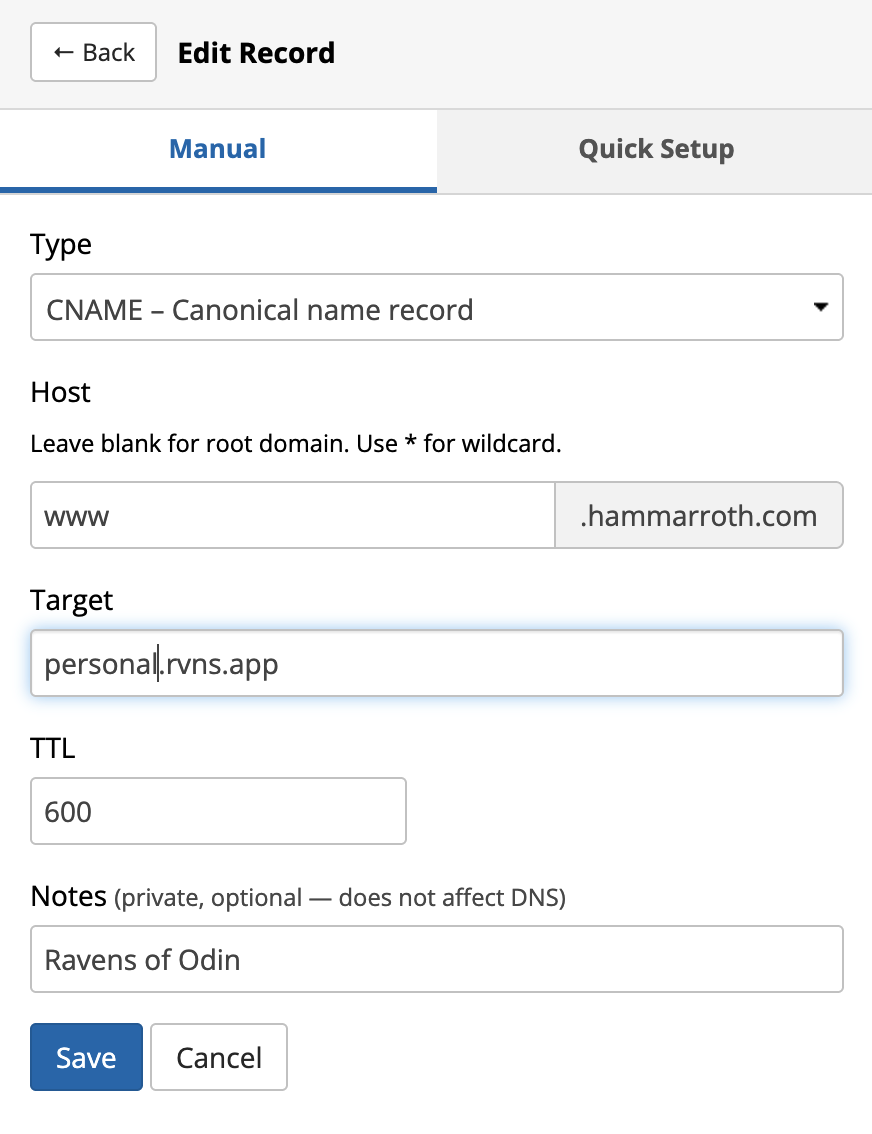Focus the Host field containing www

tap(292, 516)
